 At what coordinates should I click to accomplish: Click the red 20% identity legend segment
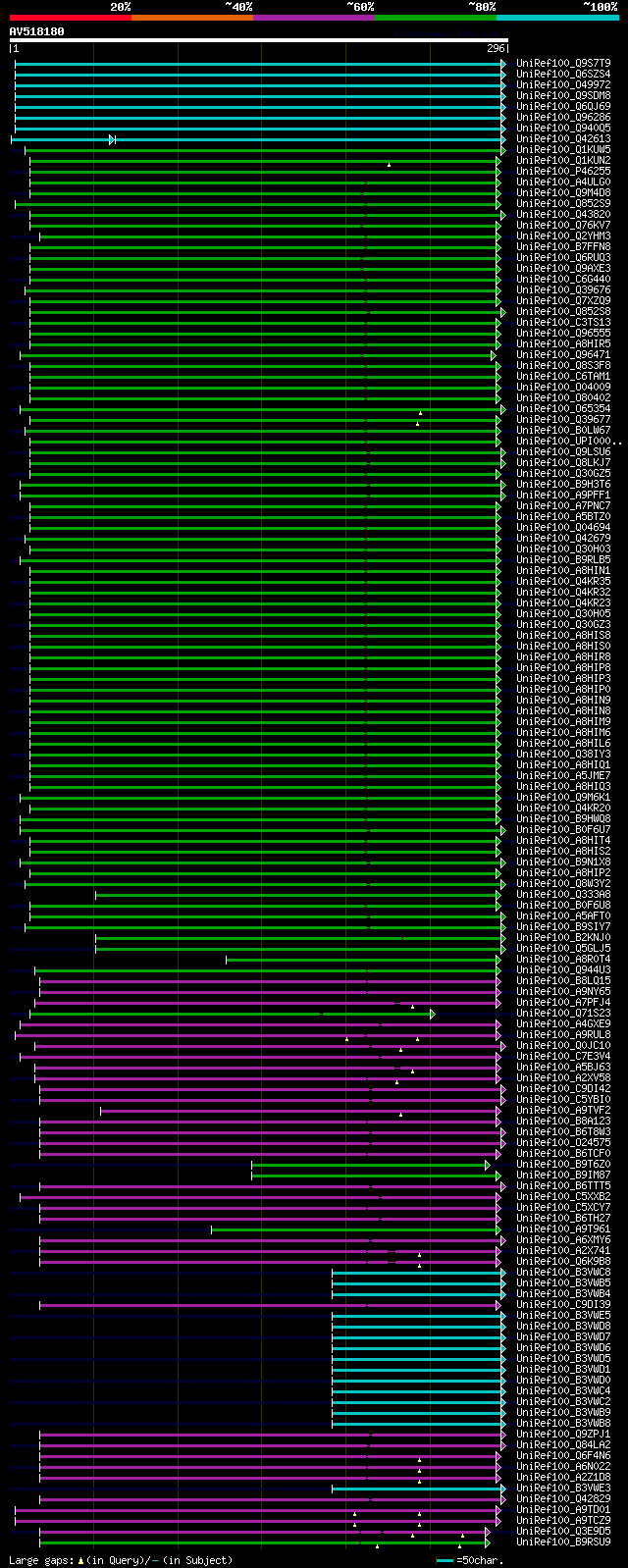click(x=71, y=18)
